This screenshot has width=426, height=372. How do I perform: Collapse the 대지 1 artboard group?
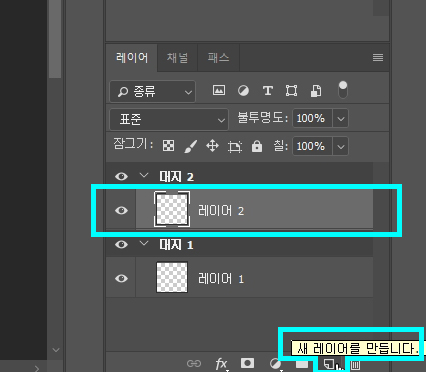(x=144, y=243)
